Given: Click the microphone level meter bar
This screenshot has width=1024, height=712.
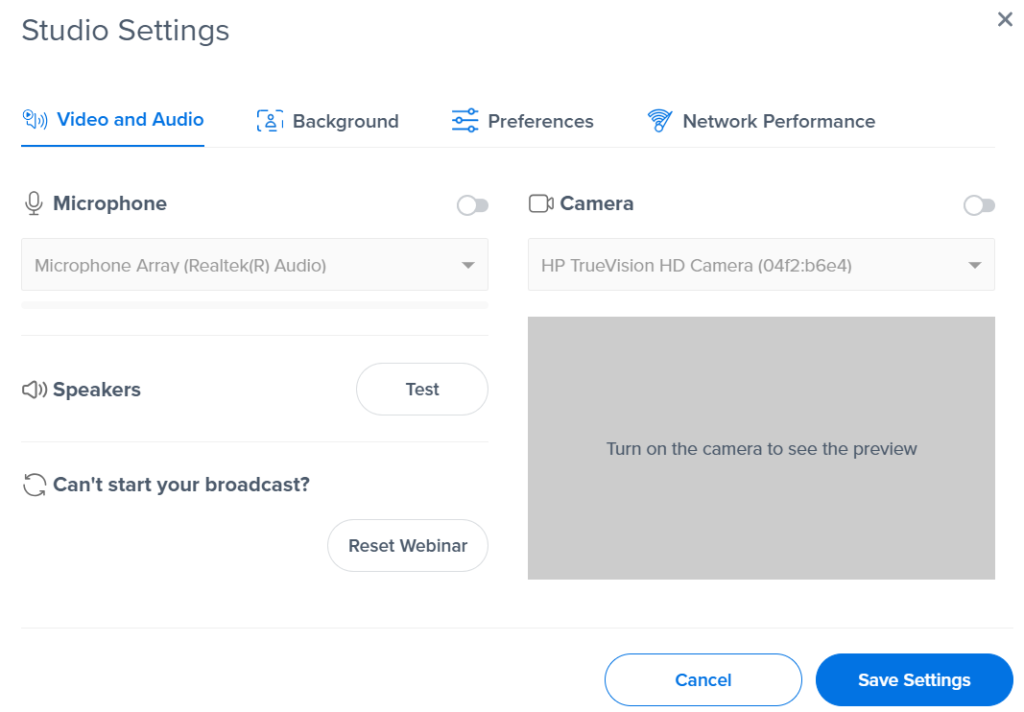Looking at the screenshot, I should (x=255, y=305).
